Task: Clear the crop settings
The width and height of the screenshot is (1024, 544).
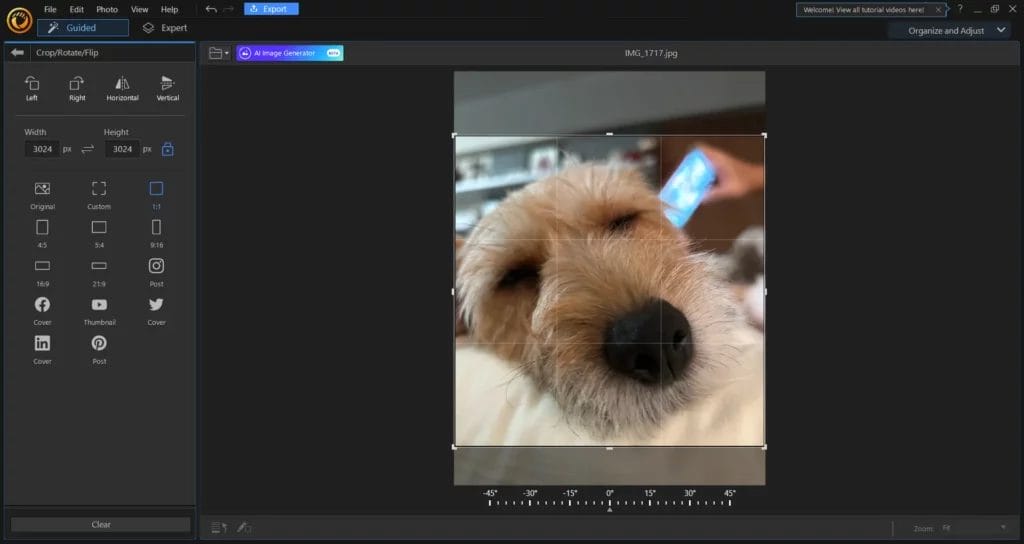Action: [101, 524]
